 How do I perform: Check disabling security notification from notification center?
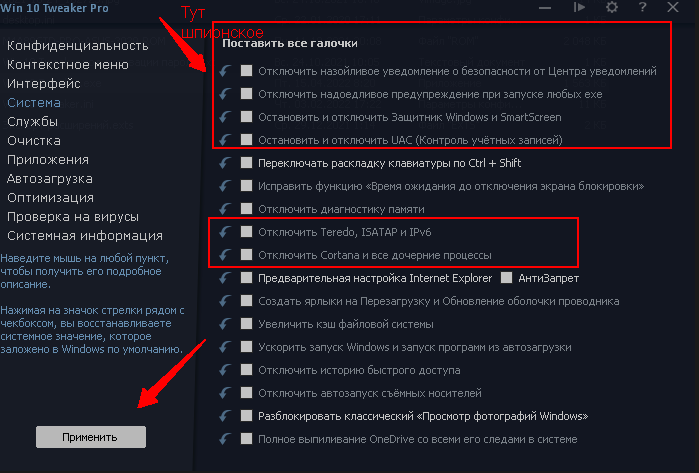[x=247, y=70]
